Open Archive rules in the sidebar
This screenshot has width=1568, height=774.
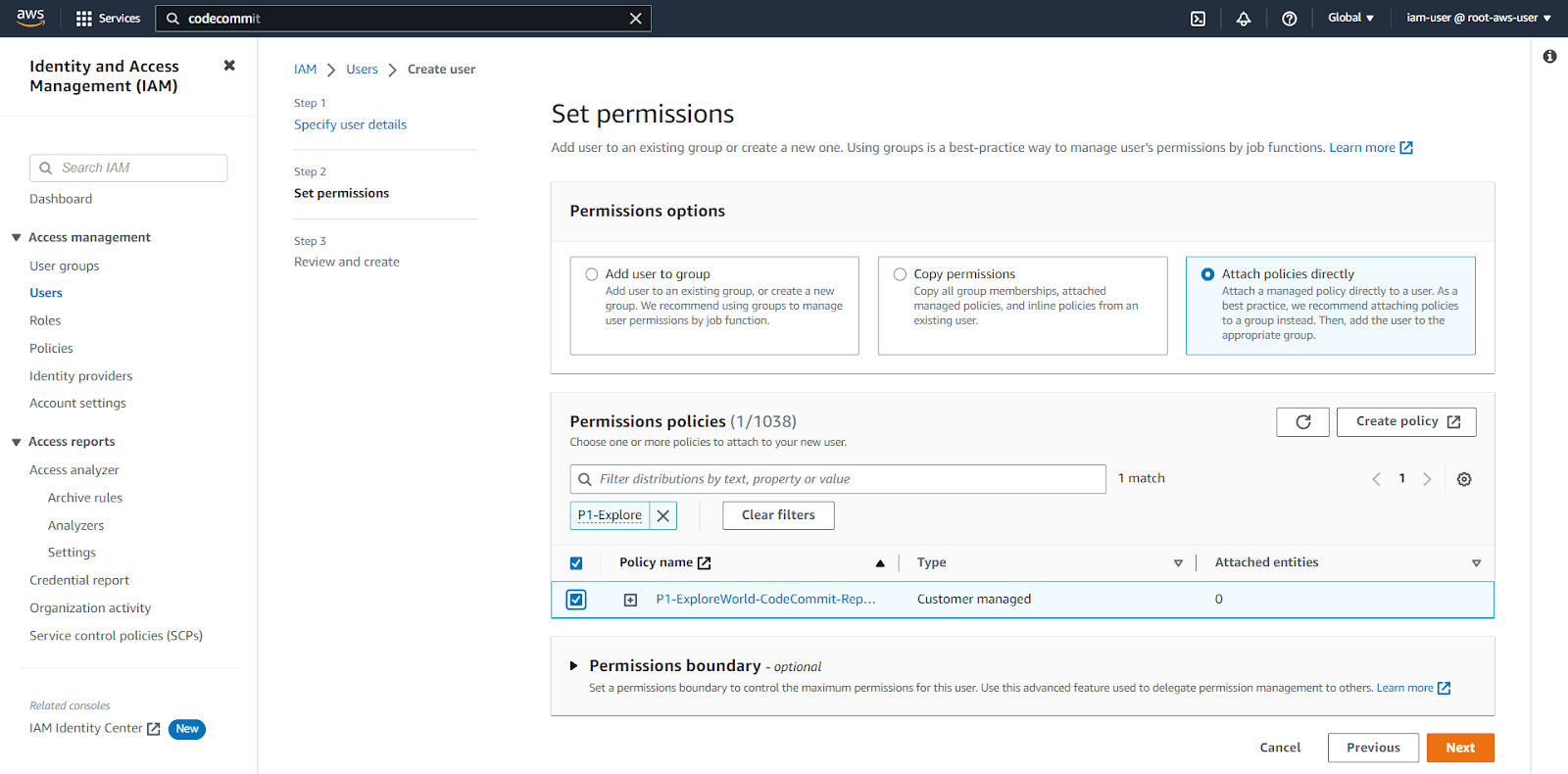[85, 498]
